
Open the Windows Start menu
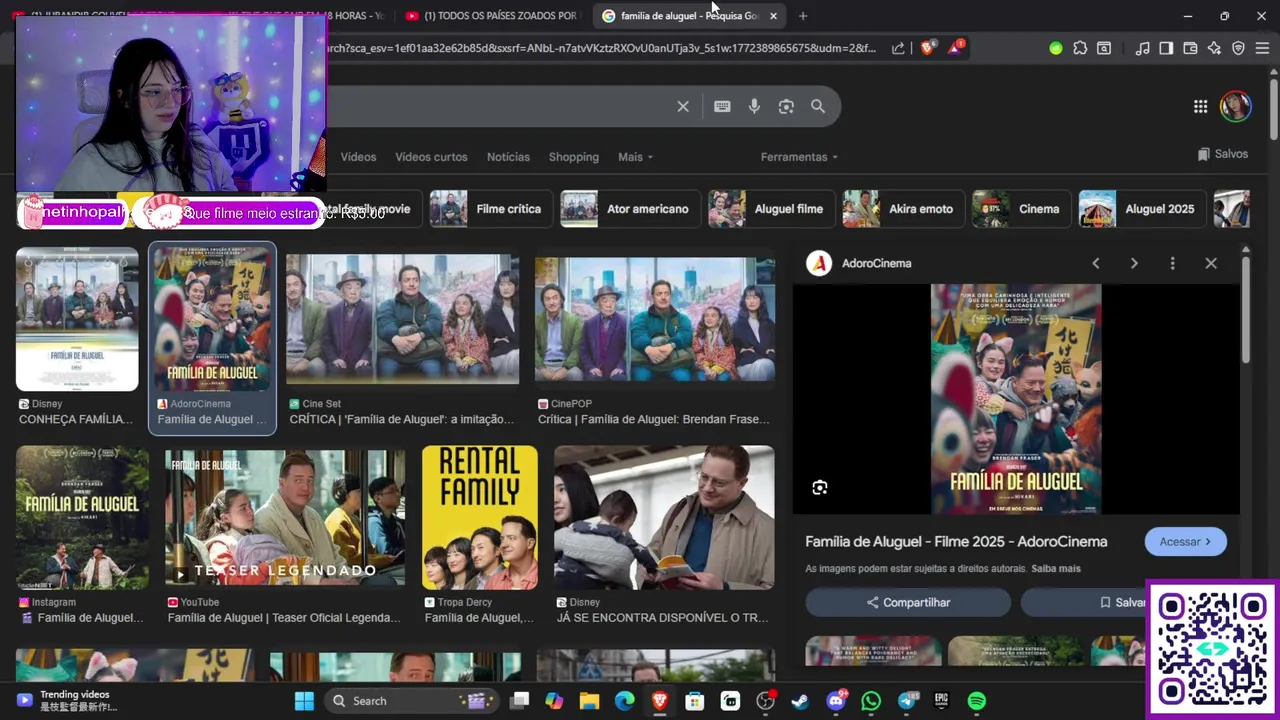[x=304, y=701]
